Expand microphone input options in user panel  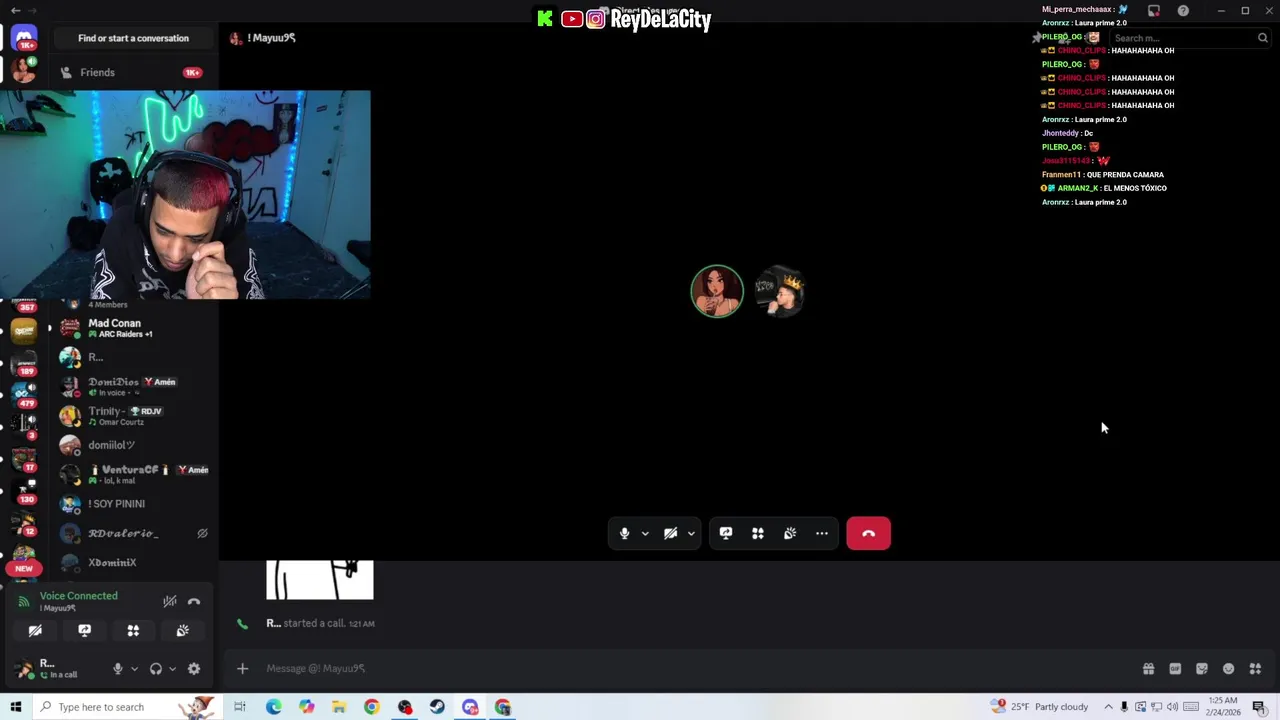coord(134,669)
